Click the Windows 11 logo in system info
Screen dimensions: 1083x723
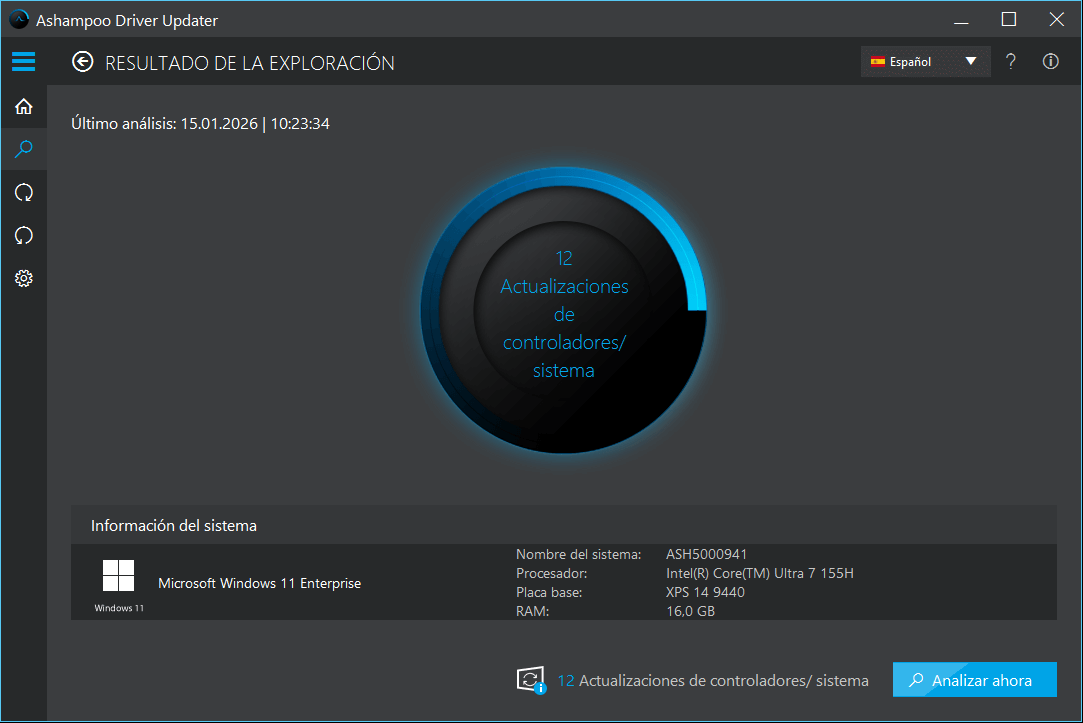click(118, 576)
